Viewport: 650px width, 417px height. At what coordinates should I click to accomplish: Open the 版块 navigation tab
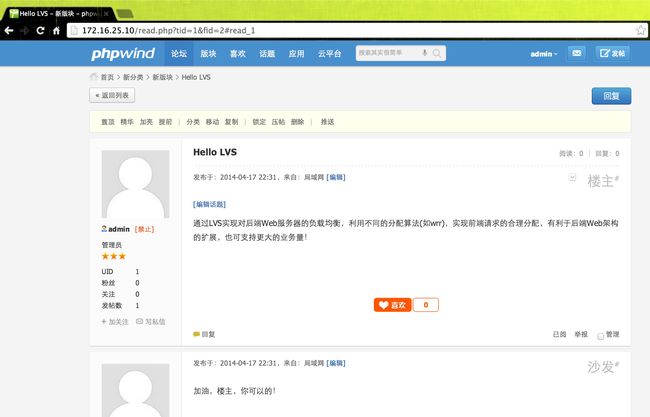point(208,53)
